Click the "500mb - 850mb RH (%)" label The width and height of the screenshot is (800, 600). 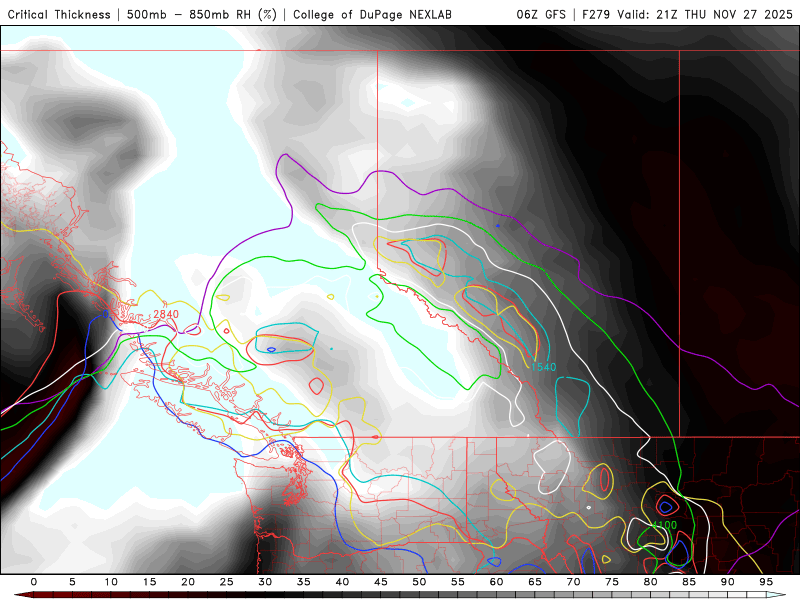[202, 14]
